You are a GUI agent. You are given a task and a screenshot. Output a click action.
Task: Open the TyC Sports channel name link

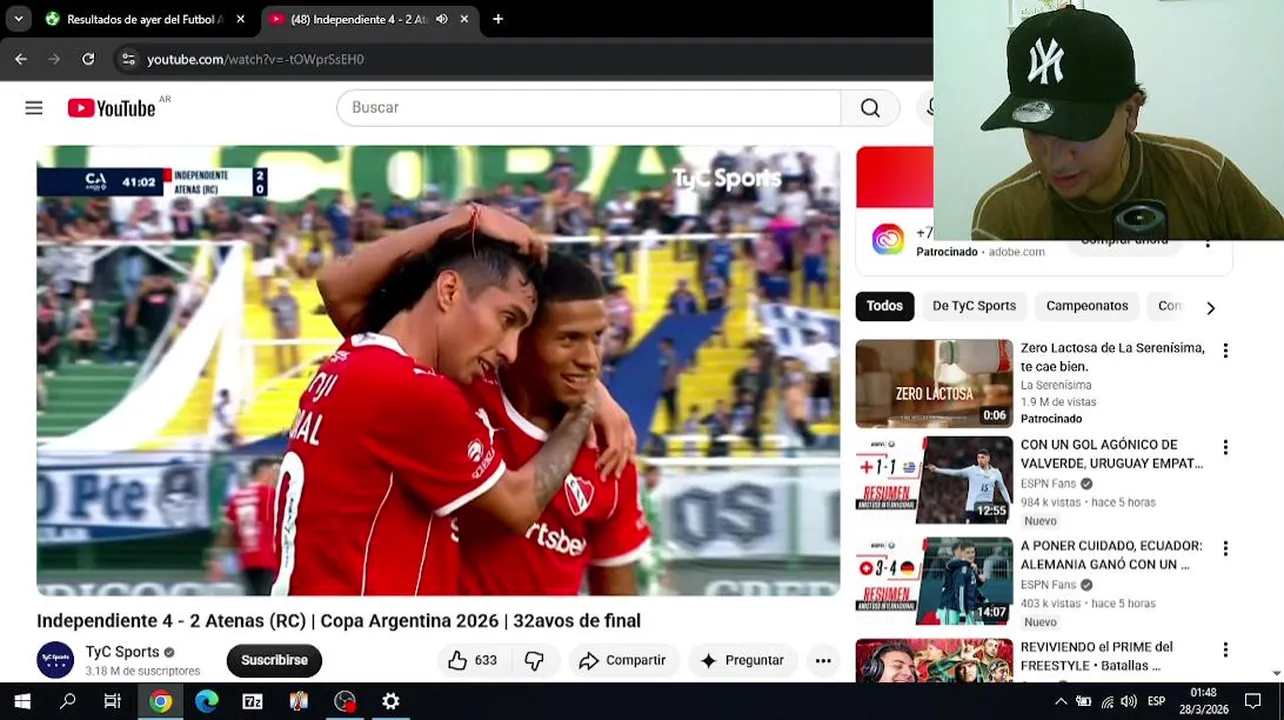pyautogui.click(x=122, y=652)
